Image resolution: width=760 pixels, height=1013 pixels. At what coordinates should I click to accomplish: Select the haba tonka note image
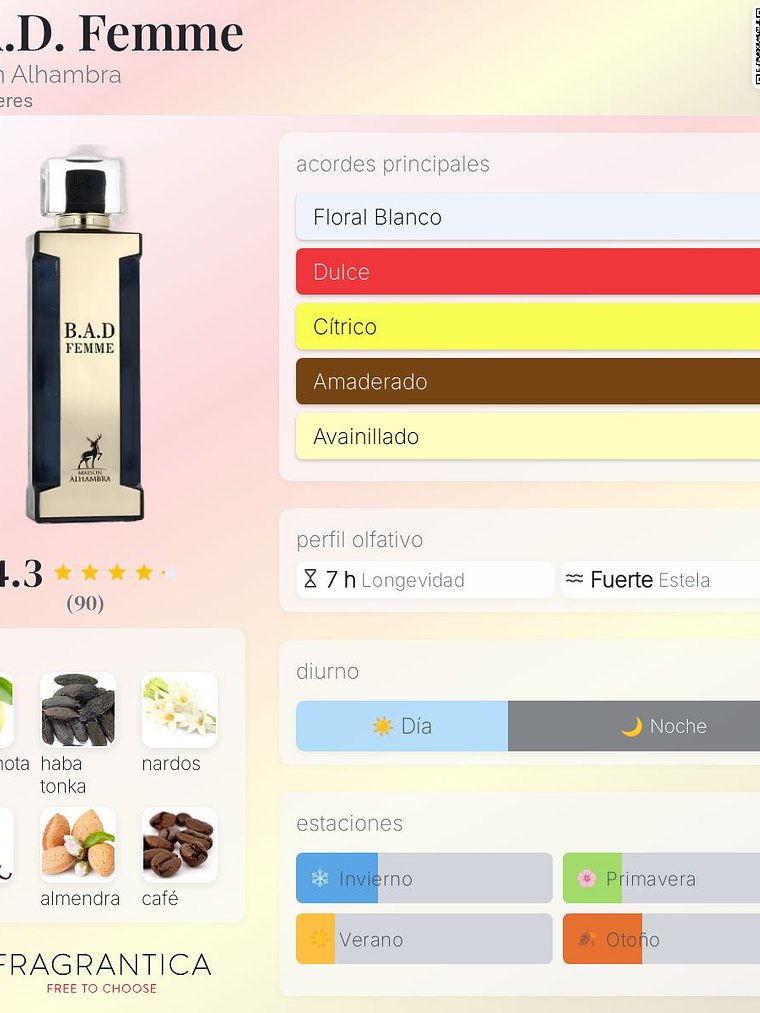point(78,709)
